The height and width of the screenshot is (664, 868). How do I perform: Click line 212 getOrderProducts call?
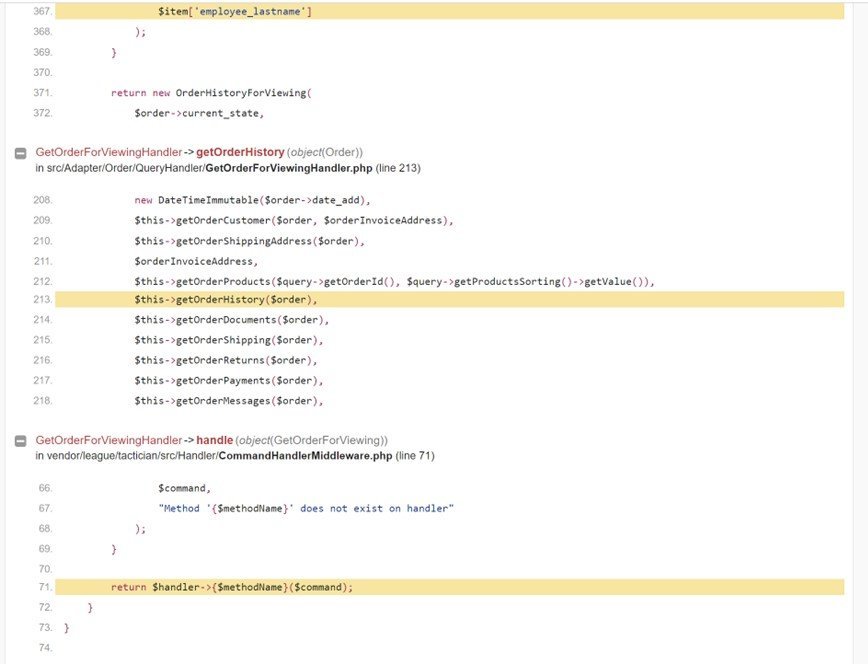tap(395, 281)
